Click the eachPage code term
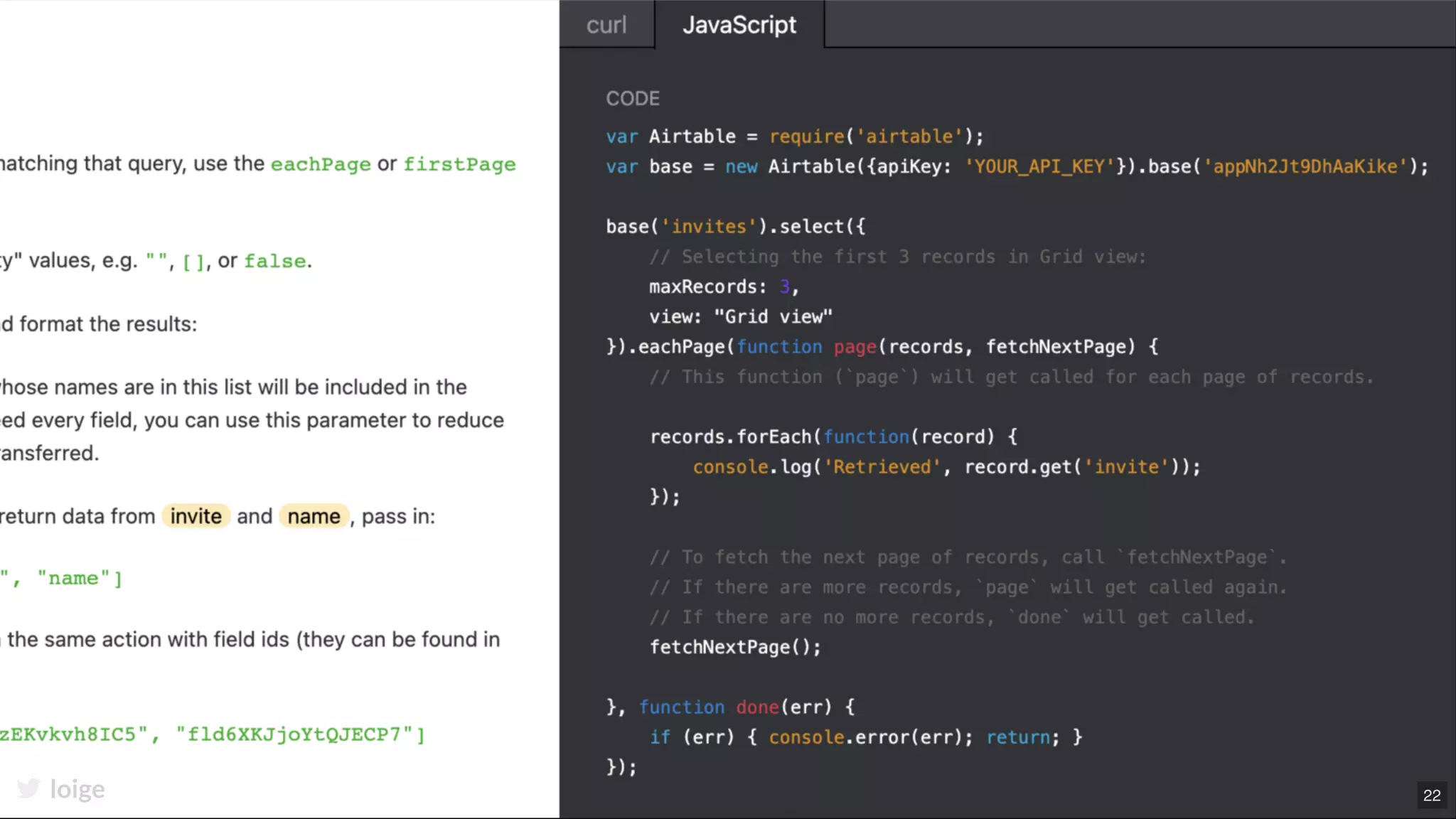Viewport: 1456px width, 819px height. [321, 164]
